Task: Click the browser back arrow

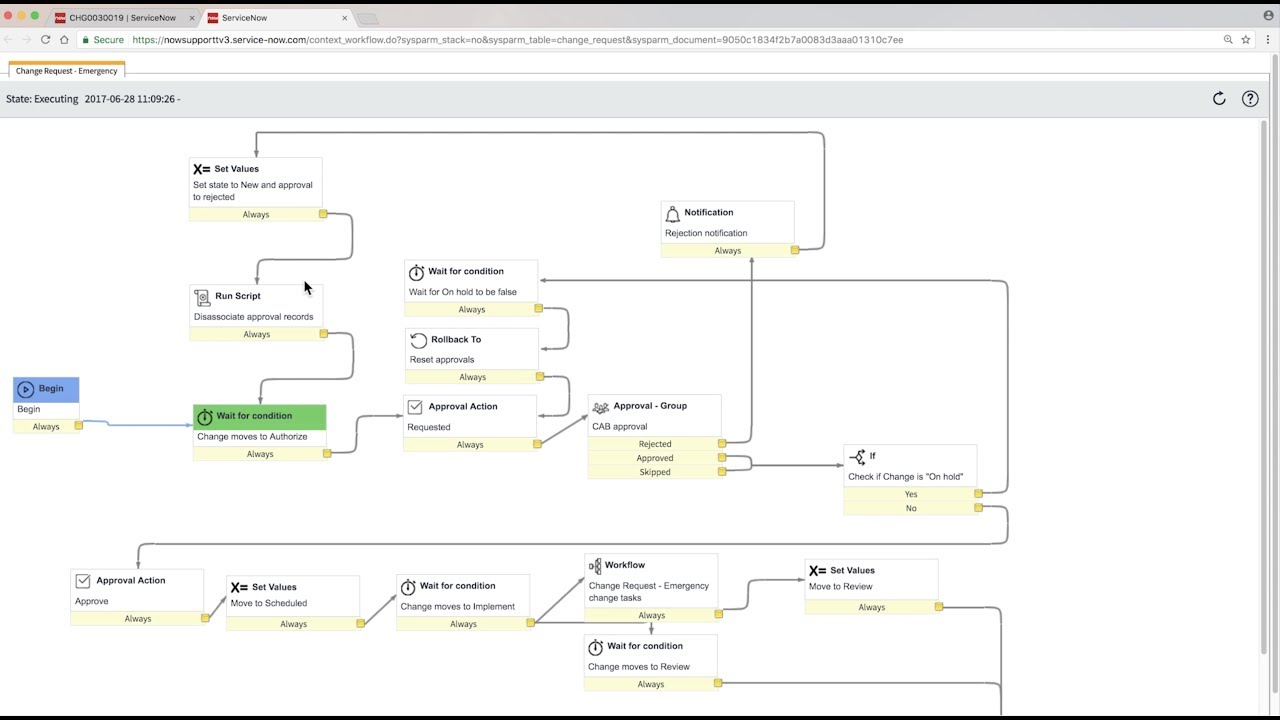Action: 8,40
